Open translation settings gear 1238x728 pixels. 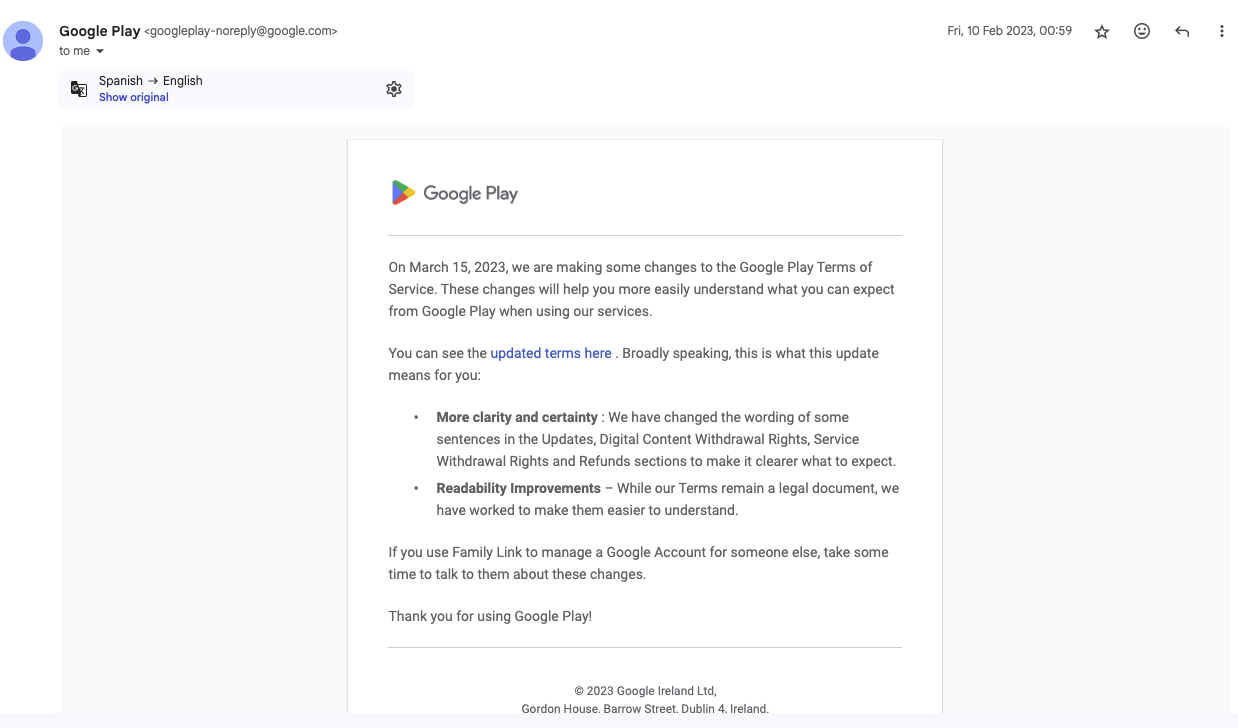[x=394, y=89]
